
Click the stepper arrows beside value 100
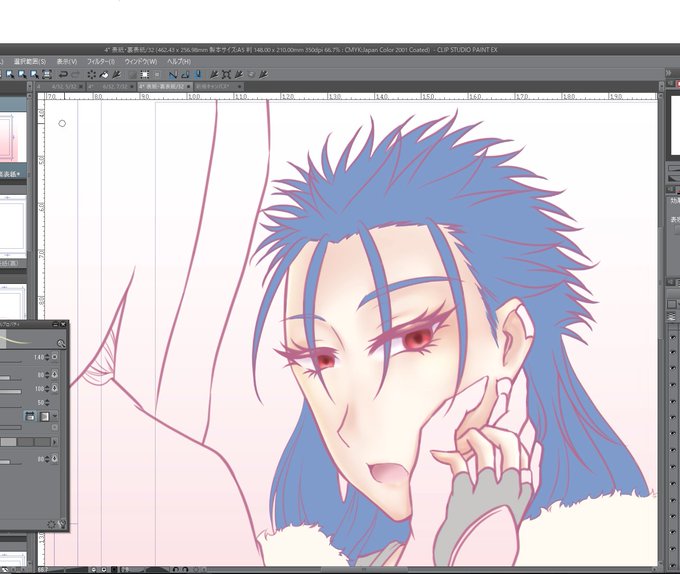(47, 389)
